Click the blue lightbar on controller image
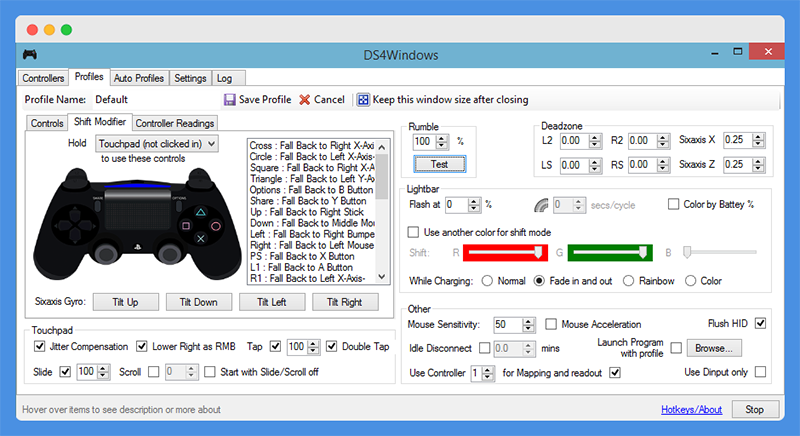This screenshot has height=436, width=800. point(137,186)
